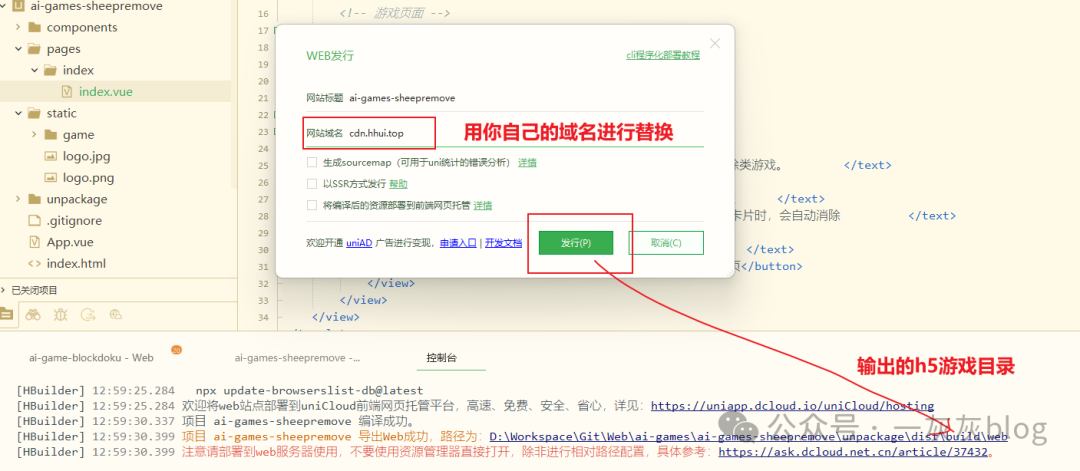
Task: Open the sync arrows panel icon
Action: 88,315
